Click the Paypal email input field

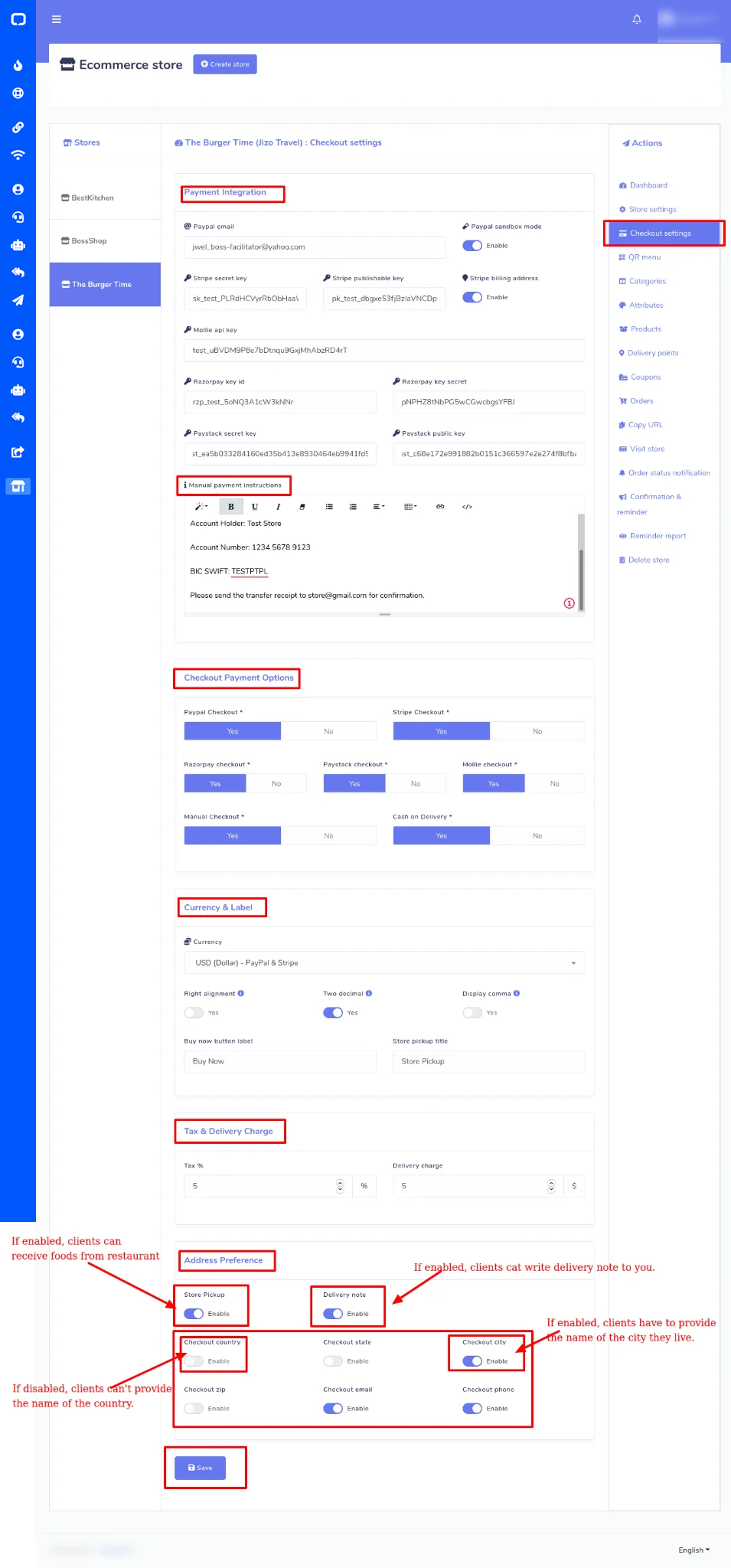[x=315, y=247]
